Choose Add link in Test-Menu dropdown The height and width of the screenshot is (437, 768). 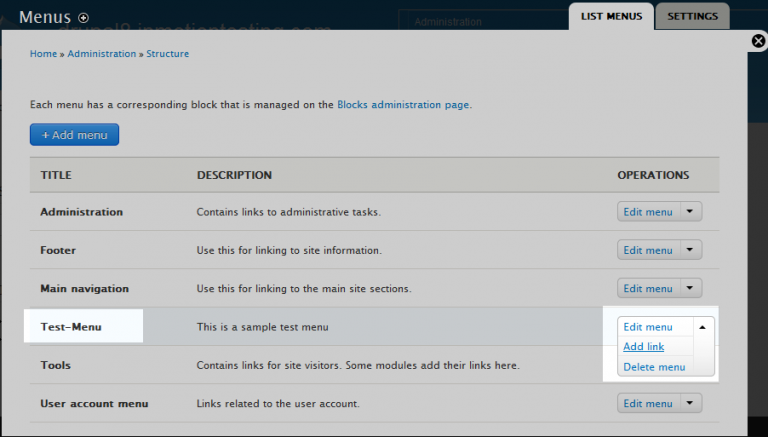[x=643, y=347]
